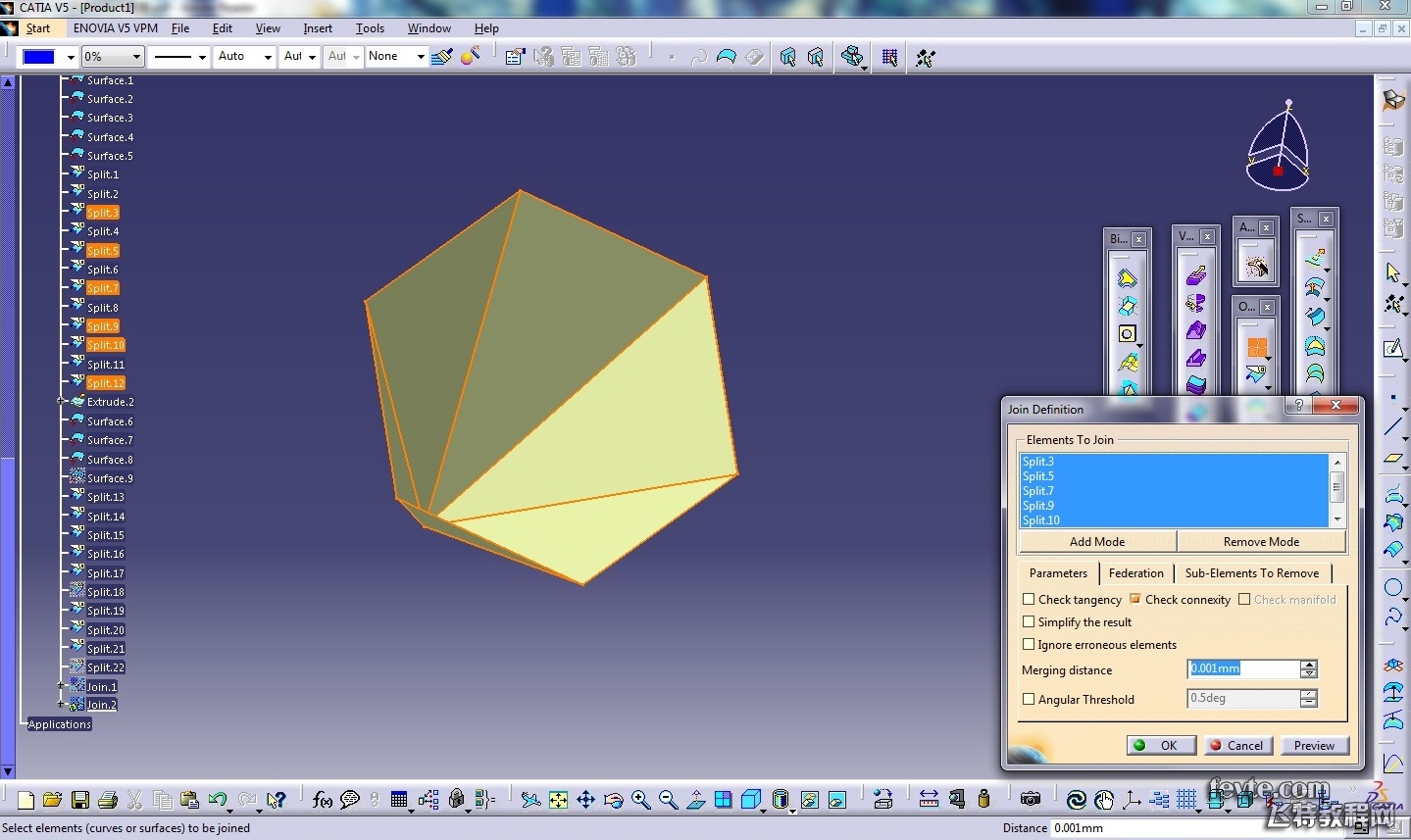Image resolution: width=1411 pixels, height=840 pixels.
Task: Click the Print icon in bottom toolbar
Action: tap(108, 800)
